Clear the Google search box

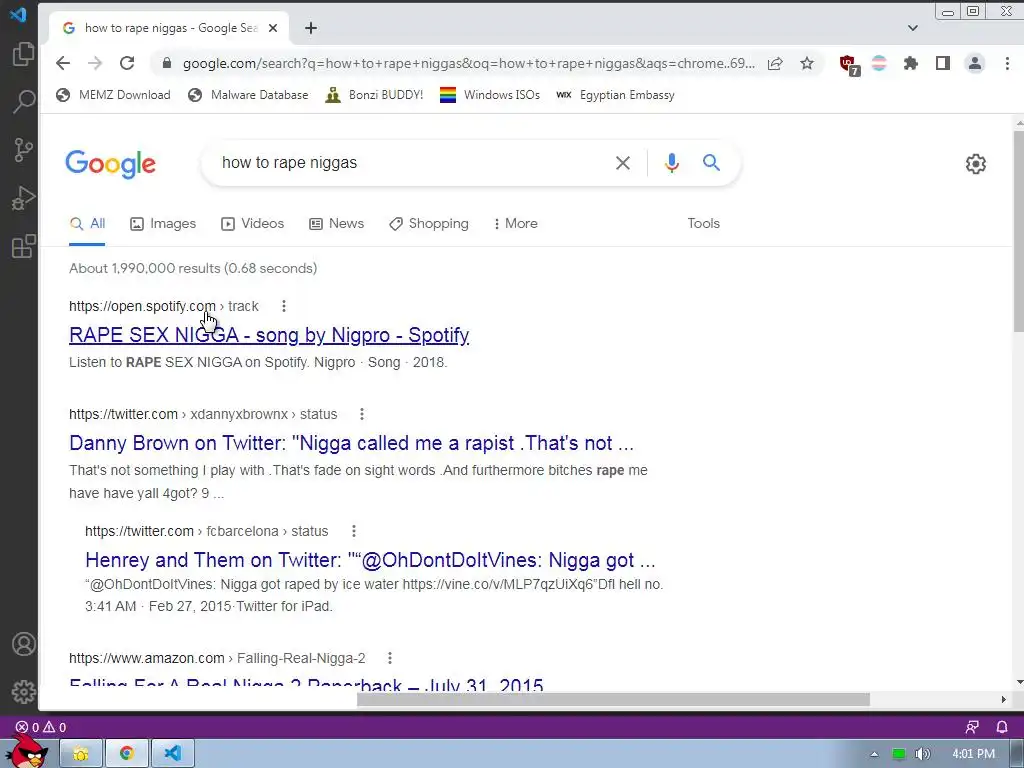[x=623, y=163]
